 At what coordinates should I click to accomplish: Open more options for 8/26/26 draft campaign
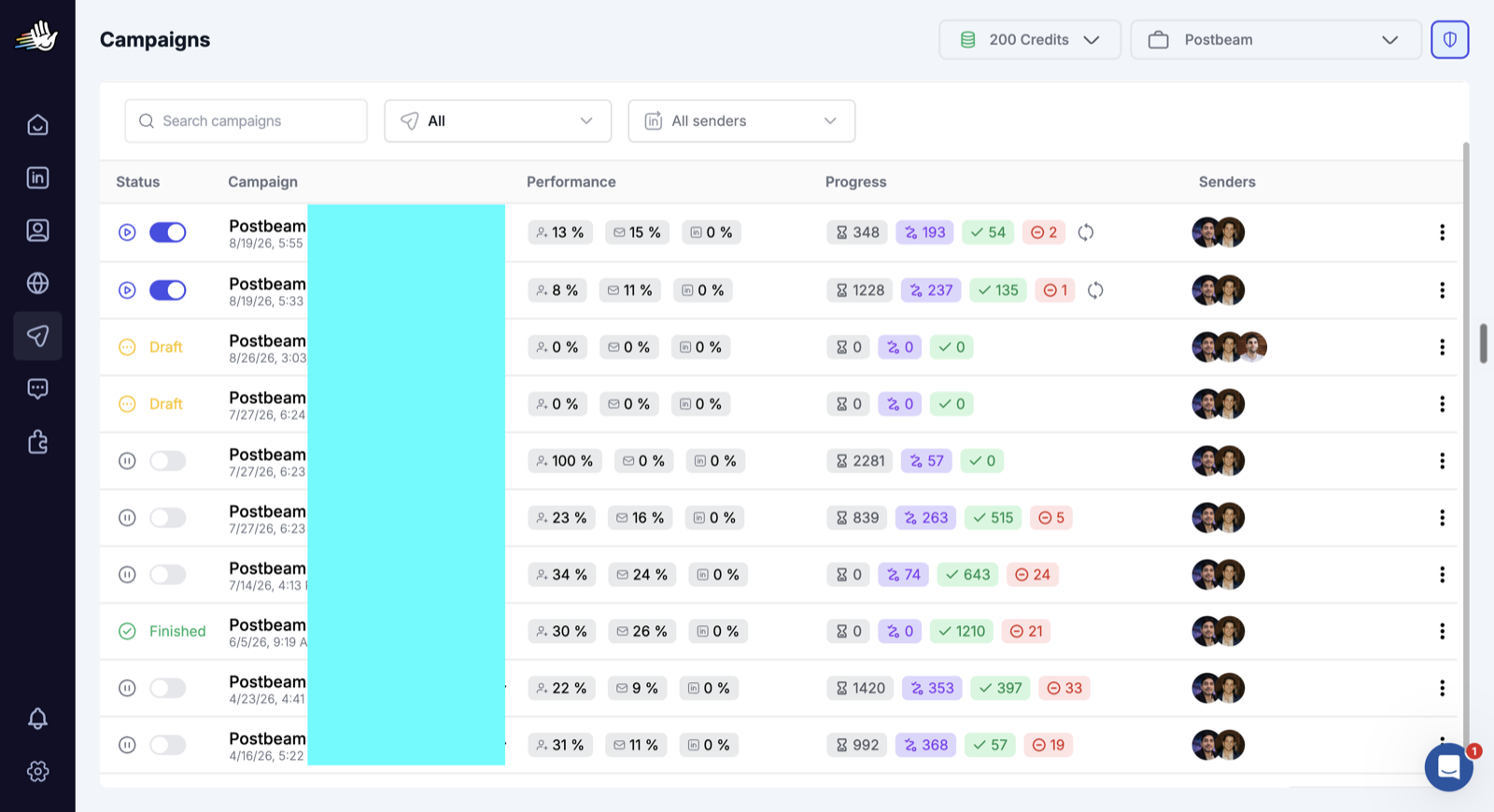pyautogui.click(x=1442, y=347)
